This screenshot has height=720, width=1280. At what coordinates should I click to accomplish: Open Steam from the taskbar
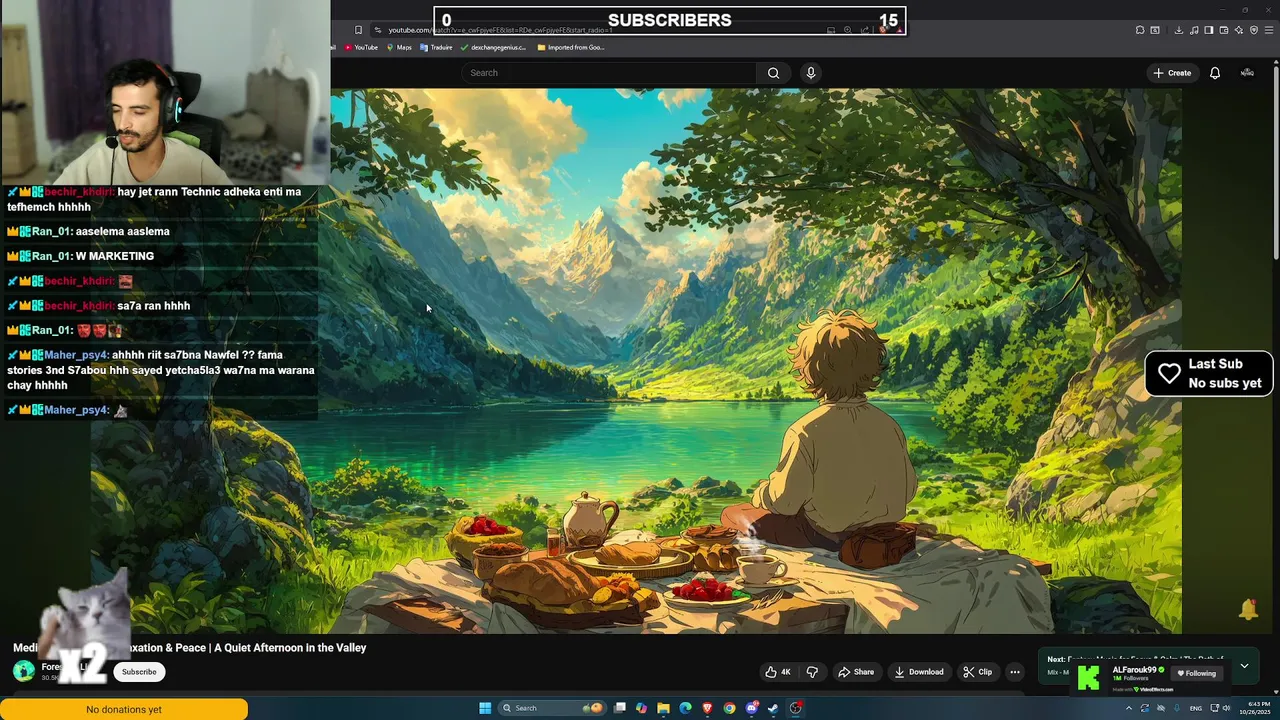(773, 708)
